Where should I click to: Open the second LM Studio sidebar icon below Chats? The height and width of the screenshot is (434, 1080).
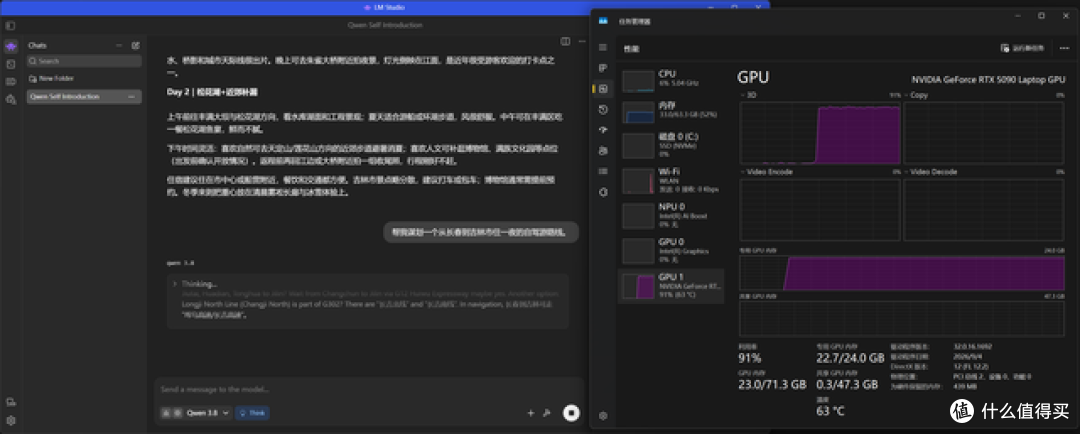(x=10, y=64)
